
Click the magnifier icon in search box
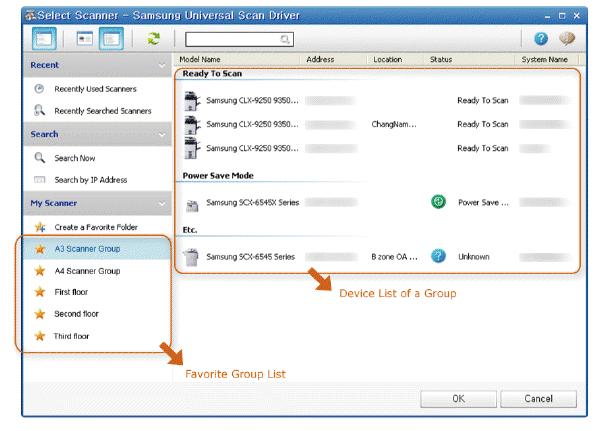coord(285,39)
